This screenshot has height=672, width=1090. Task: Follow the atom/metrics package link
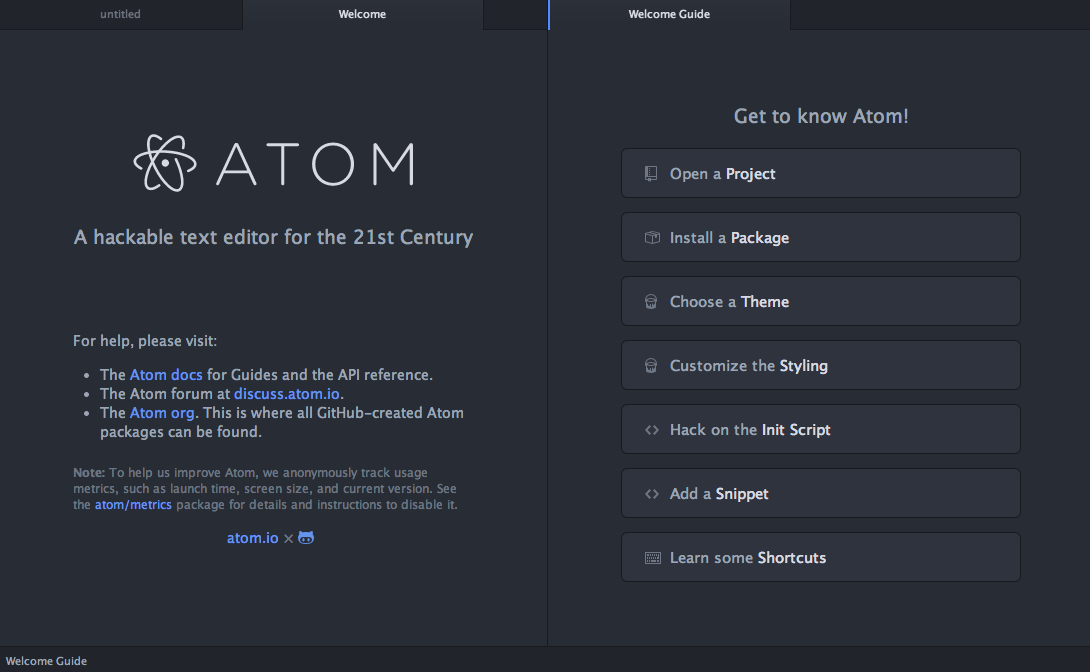click(x=133, y=505)
